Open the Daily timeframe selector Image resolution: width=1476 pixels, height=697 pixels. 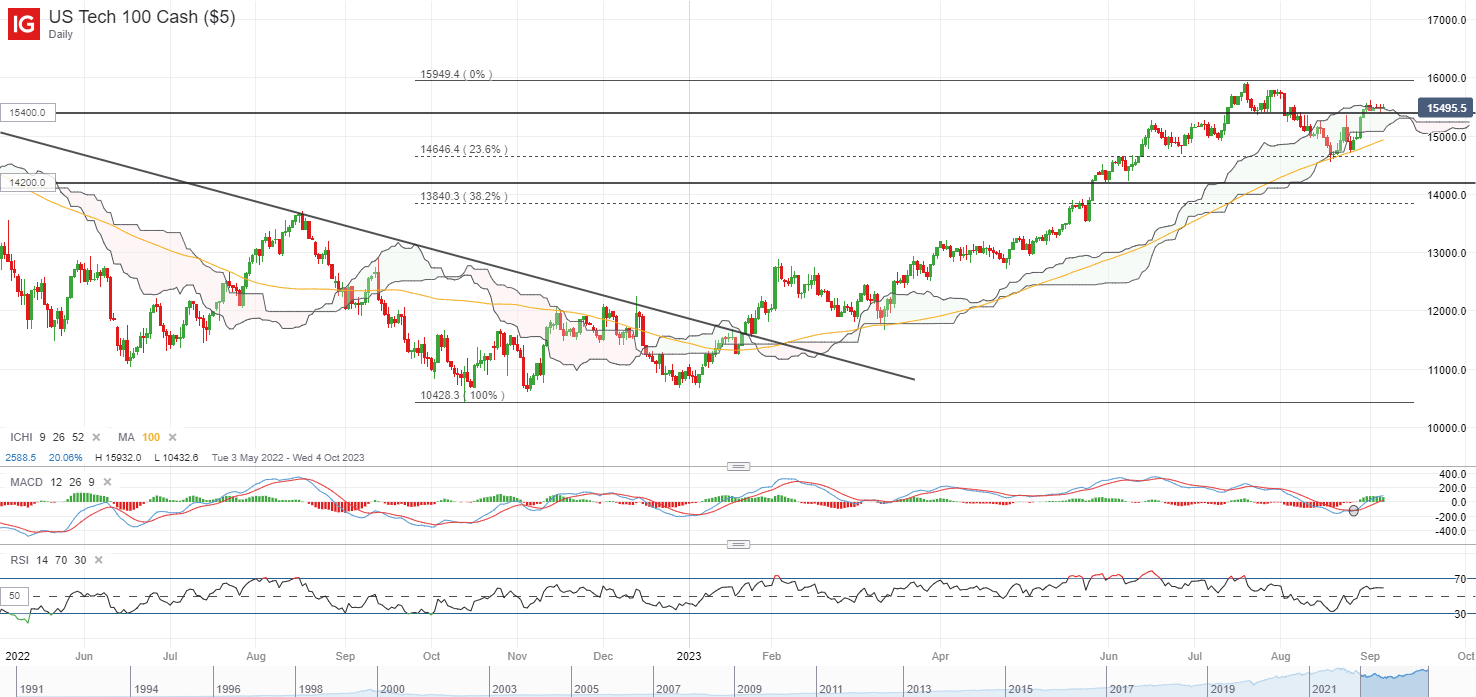[62, 35]
